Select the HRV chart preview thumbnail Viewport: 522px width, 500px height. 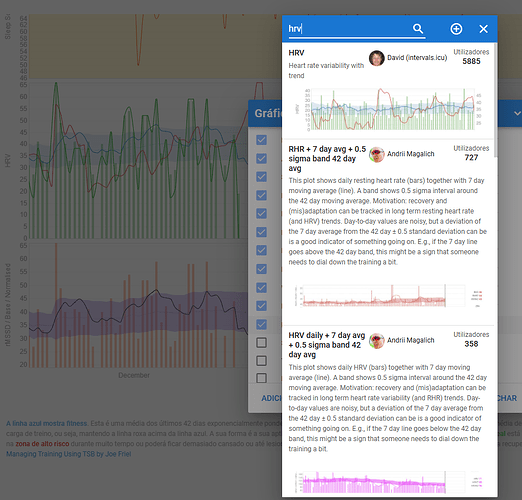[389, 109]
